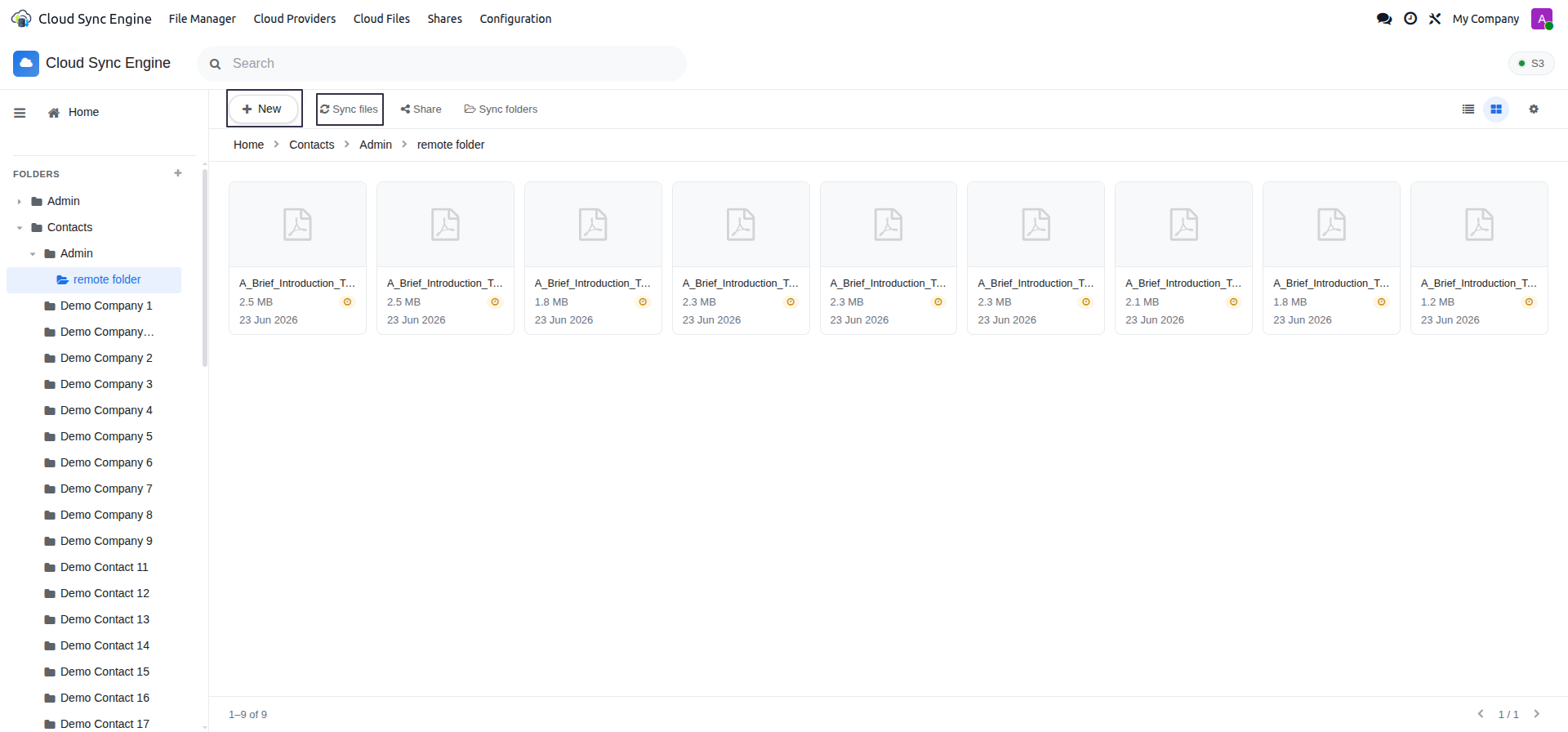Expand the top-level Admin folder

coord(20,202)
